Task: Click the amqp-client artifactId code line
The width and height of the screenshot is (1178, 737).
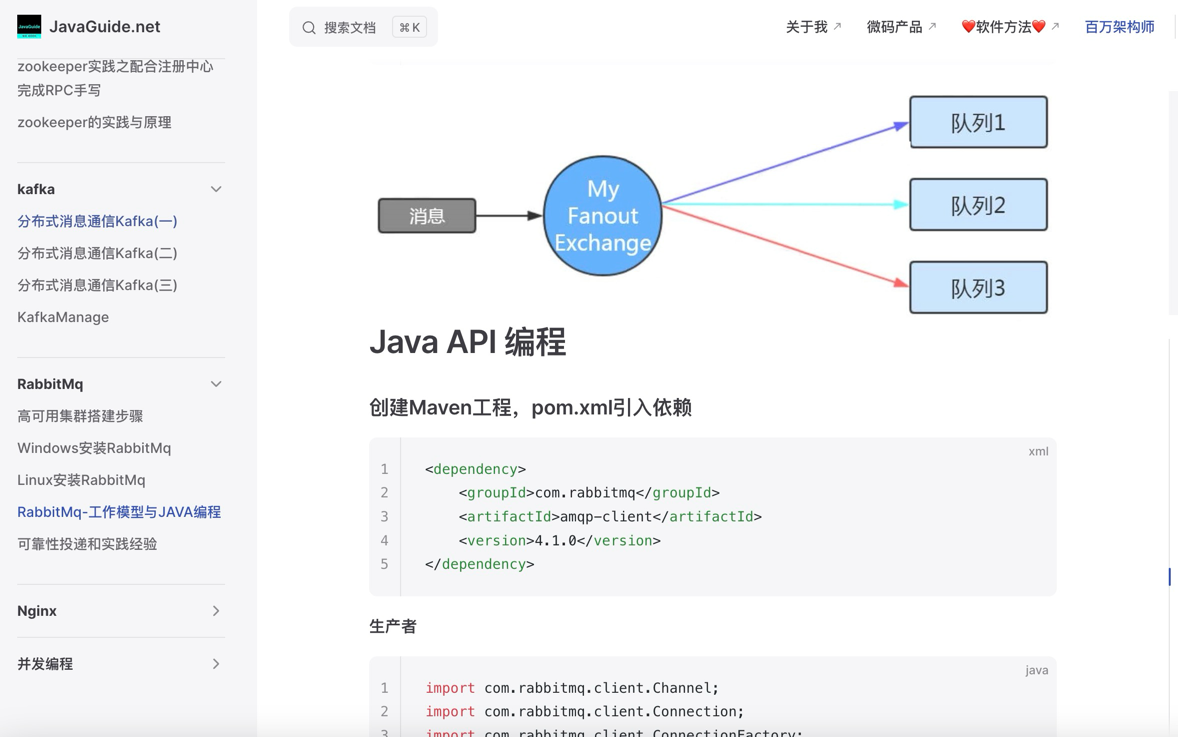Action: pos(610,517)
